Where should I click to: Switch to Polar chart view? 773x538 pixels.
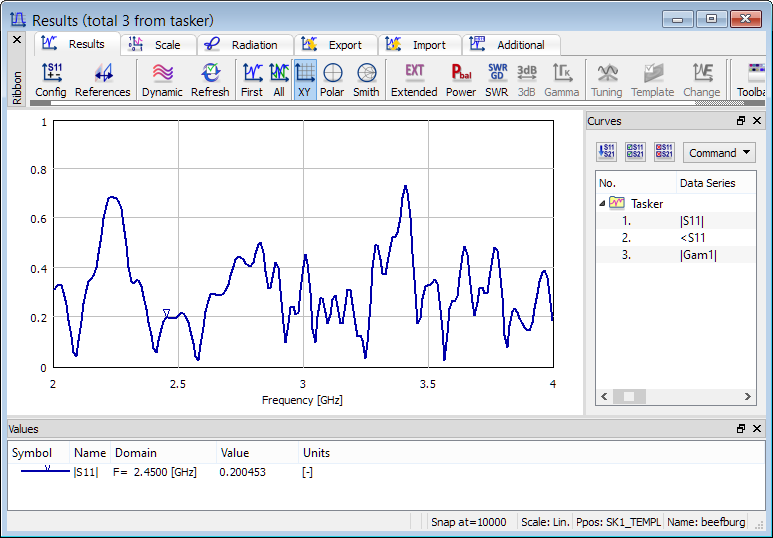[x=332, y=79]
